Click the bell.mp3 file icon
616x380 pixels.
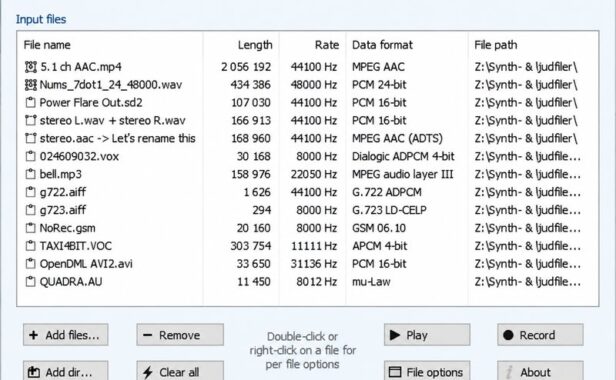point(31,174)
